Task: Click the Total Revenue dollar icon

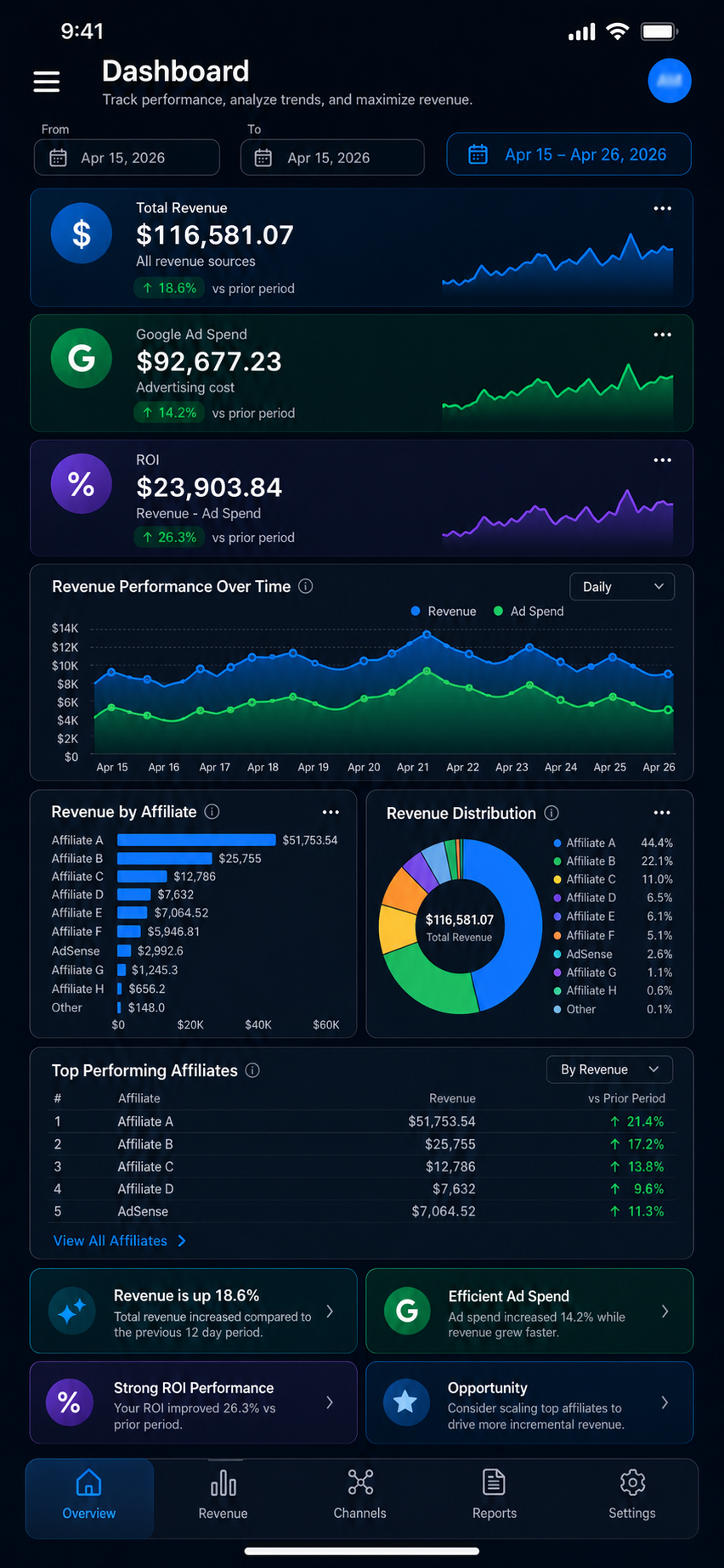Action: (82, 234)
